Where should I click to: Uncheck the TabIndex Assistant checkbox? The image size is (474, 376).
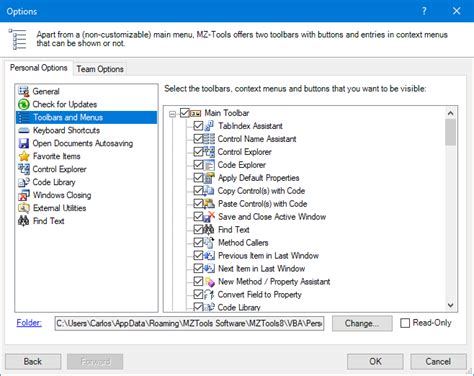(198, 126)
